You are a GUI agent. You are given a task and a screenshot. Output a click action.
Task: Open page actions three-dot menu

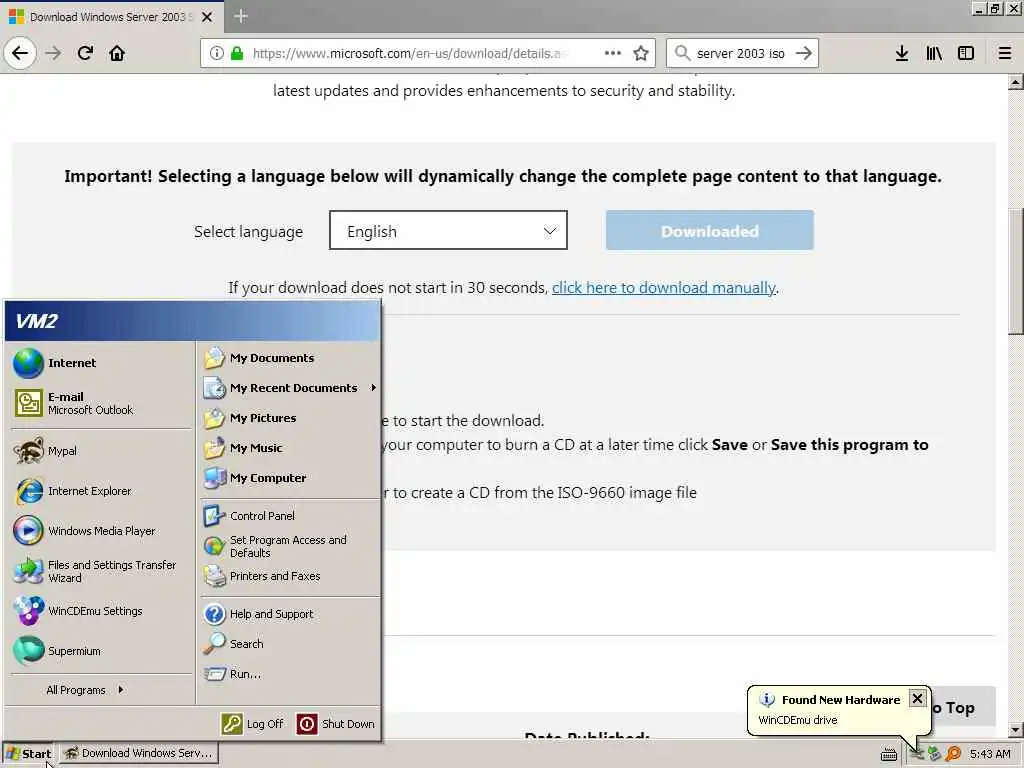coord(613,53)
